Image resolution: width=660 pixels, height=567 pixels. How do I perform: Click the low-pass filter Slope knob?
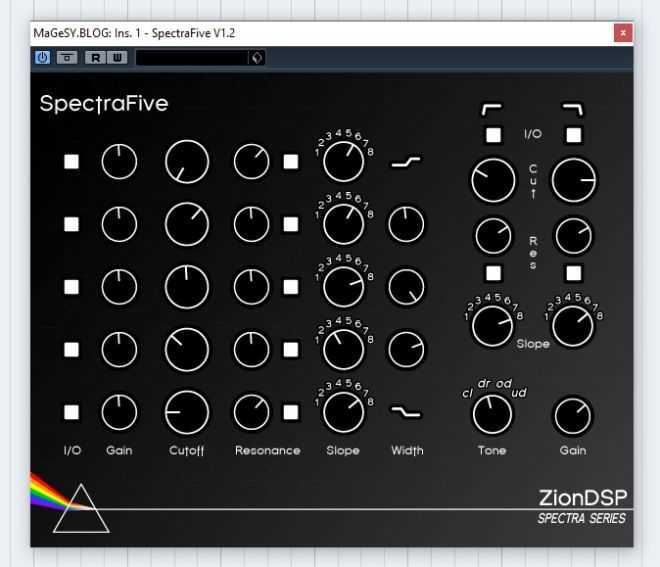pyautogui.click(x=573, y=326)
